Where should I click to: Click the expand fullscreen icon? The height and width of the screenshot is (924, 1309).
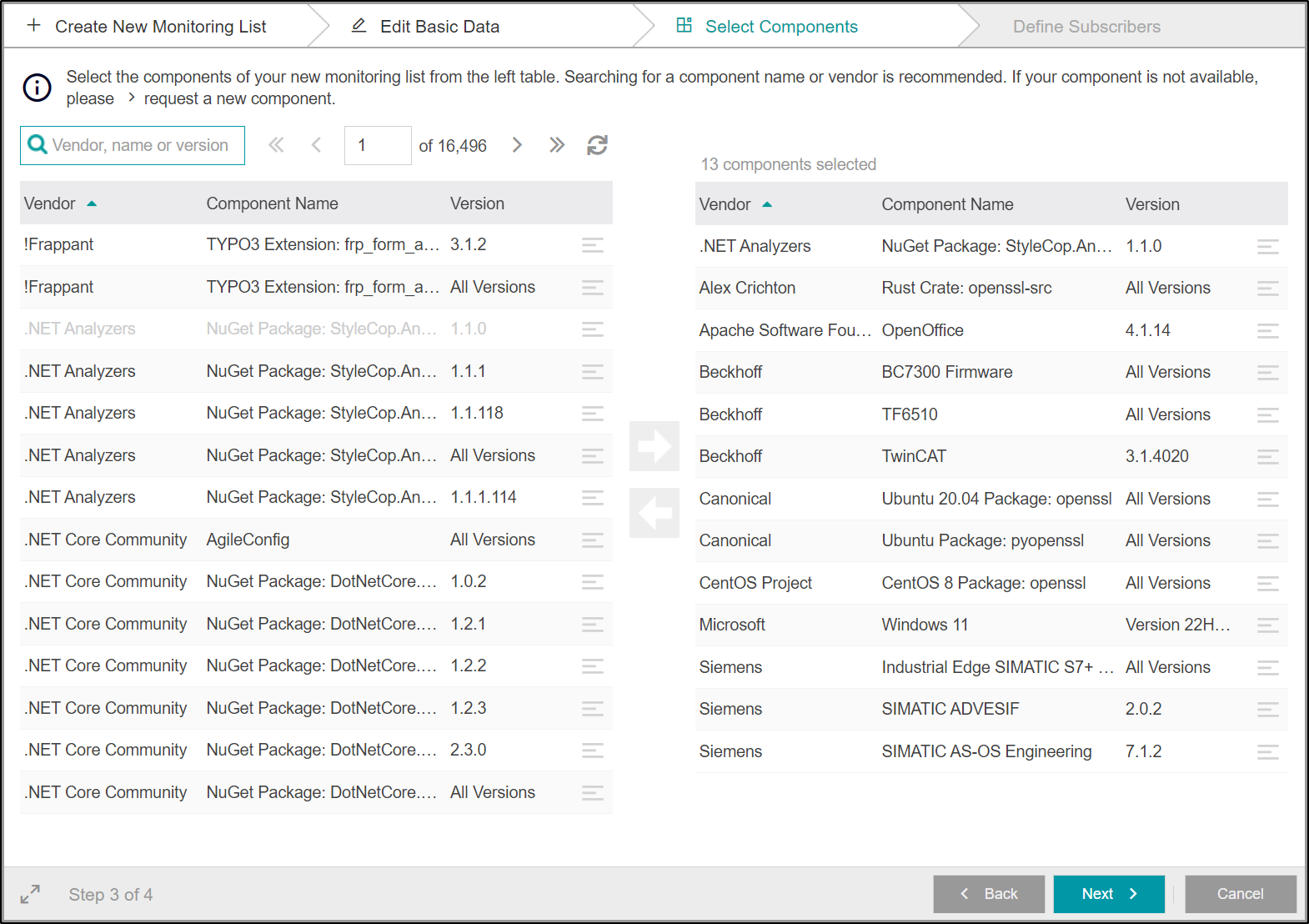(30, 894)
